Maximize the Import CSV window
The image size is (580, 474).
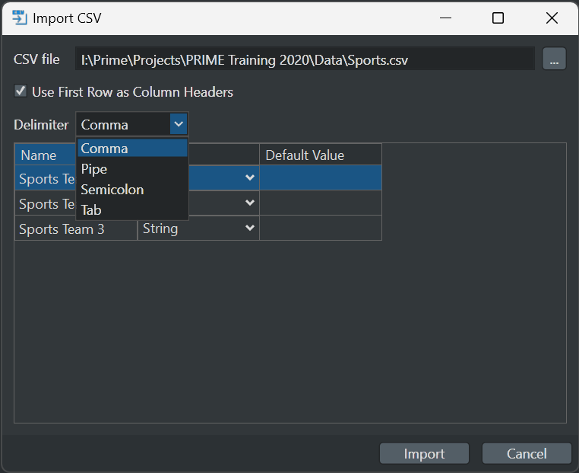click(498, 18)
